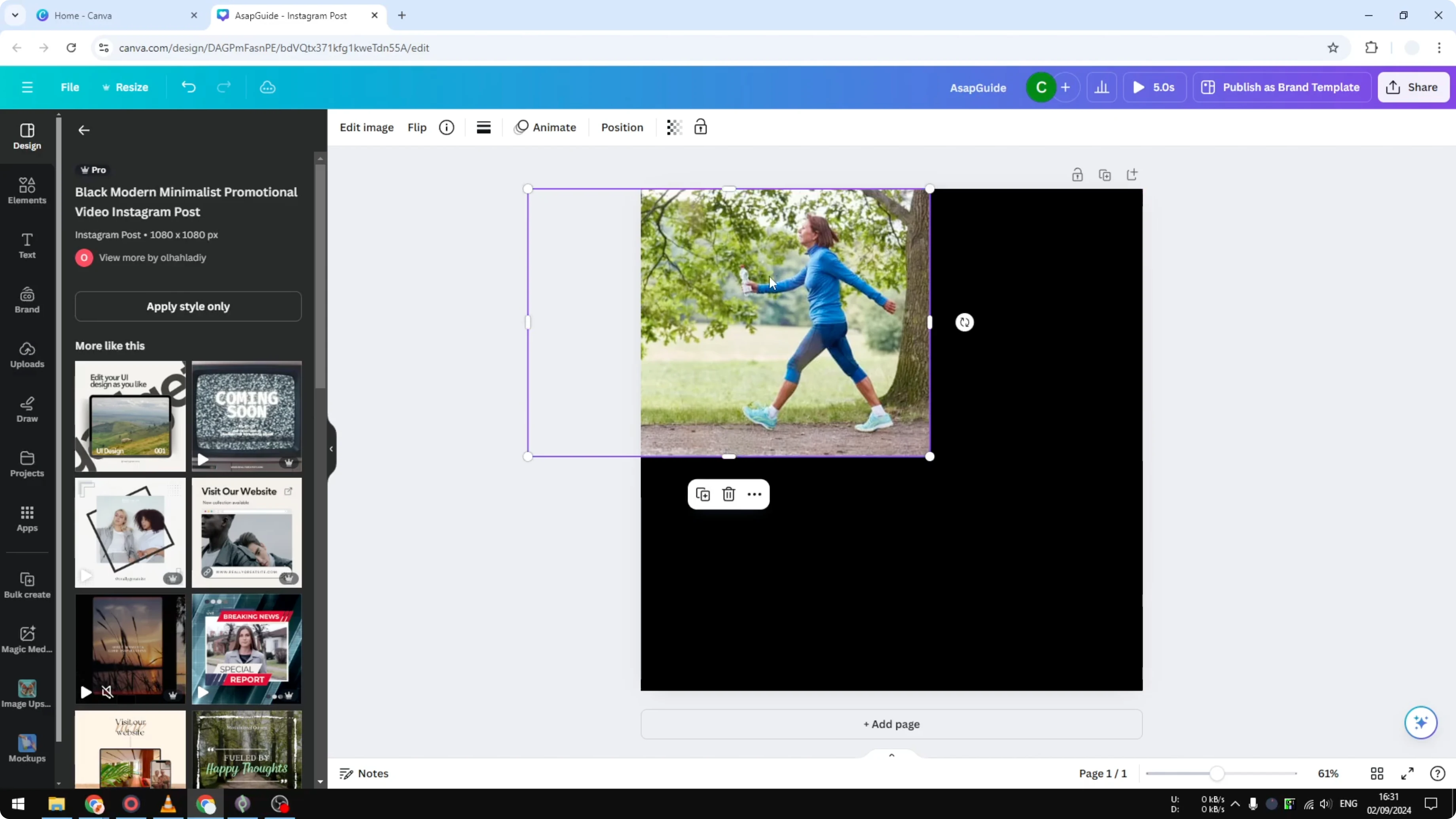Open the help question mark
The image size is (1456, 819).
[1437, 774]
